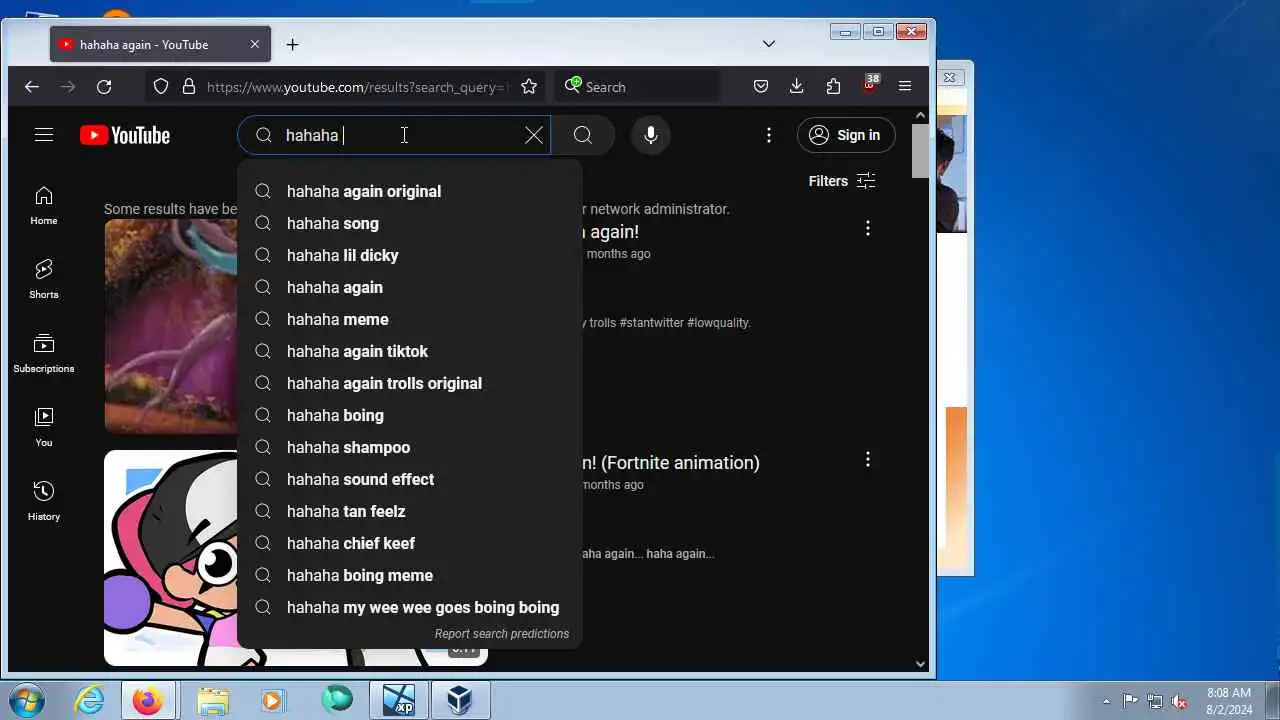The width and height of the screenshot is (1280, 720).
Task: Choose suggestion hahaha boing meme
Action: pos(409,575)
